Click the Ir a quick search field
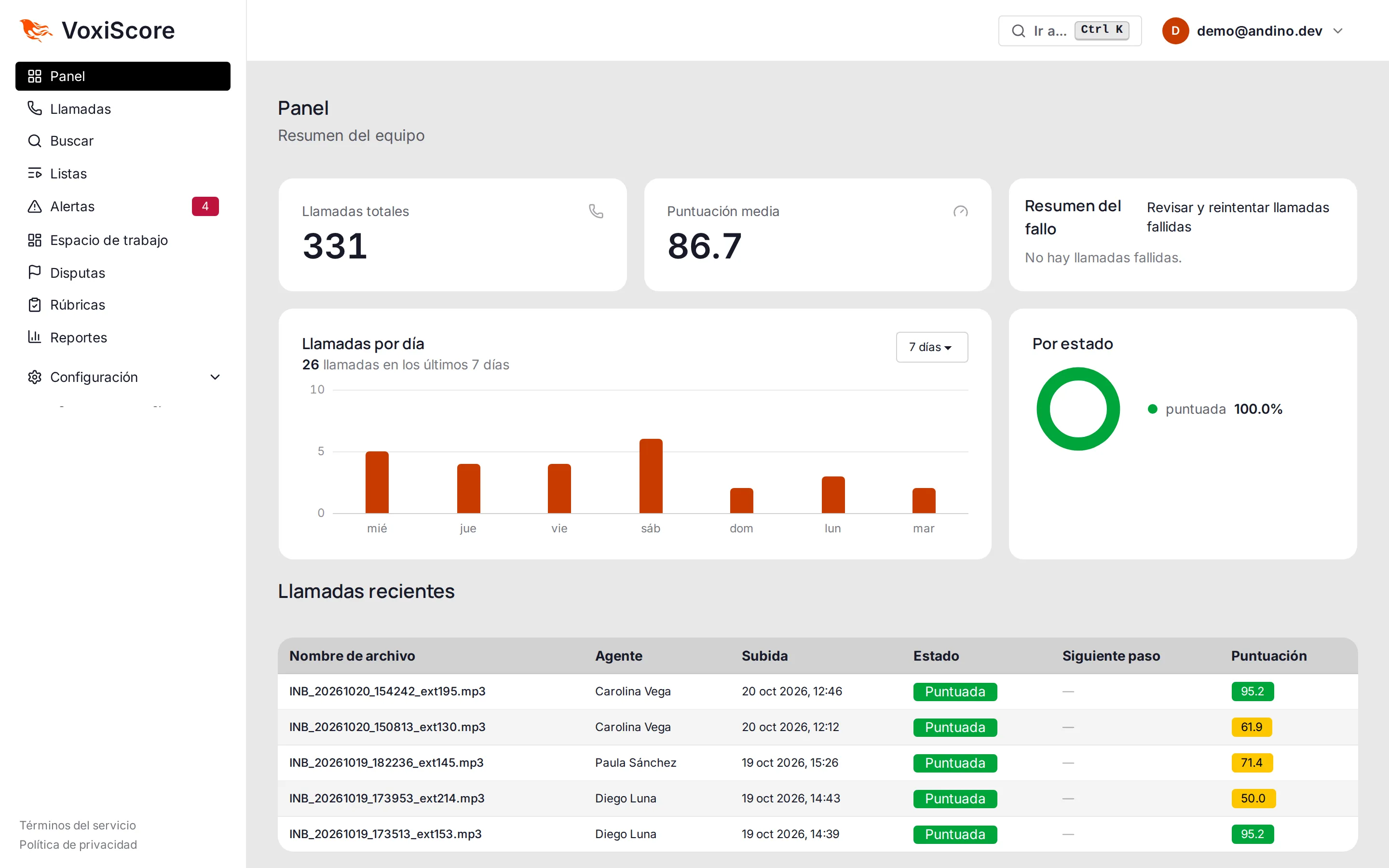1389x868 pixels. point(1069,31)
